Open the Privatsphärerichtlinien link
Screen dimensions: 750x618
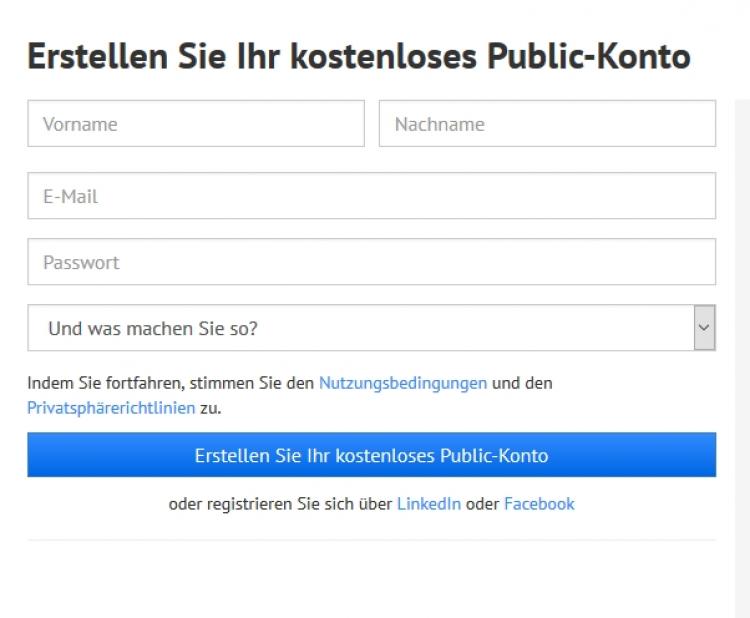(x=111, y=408)
